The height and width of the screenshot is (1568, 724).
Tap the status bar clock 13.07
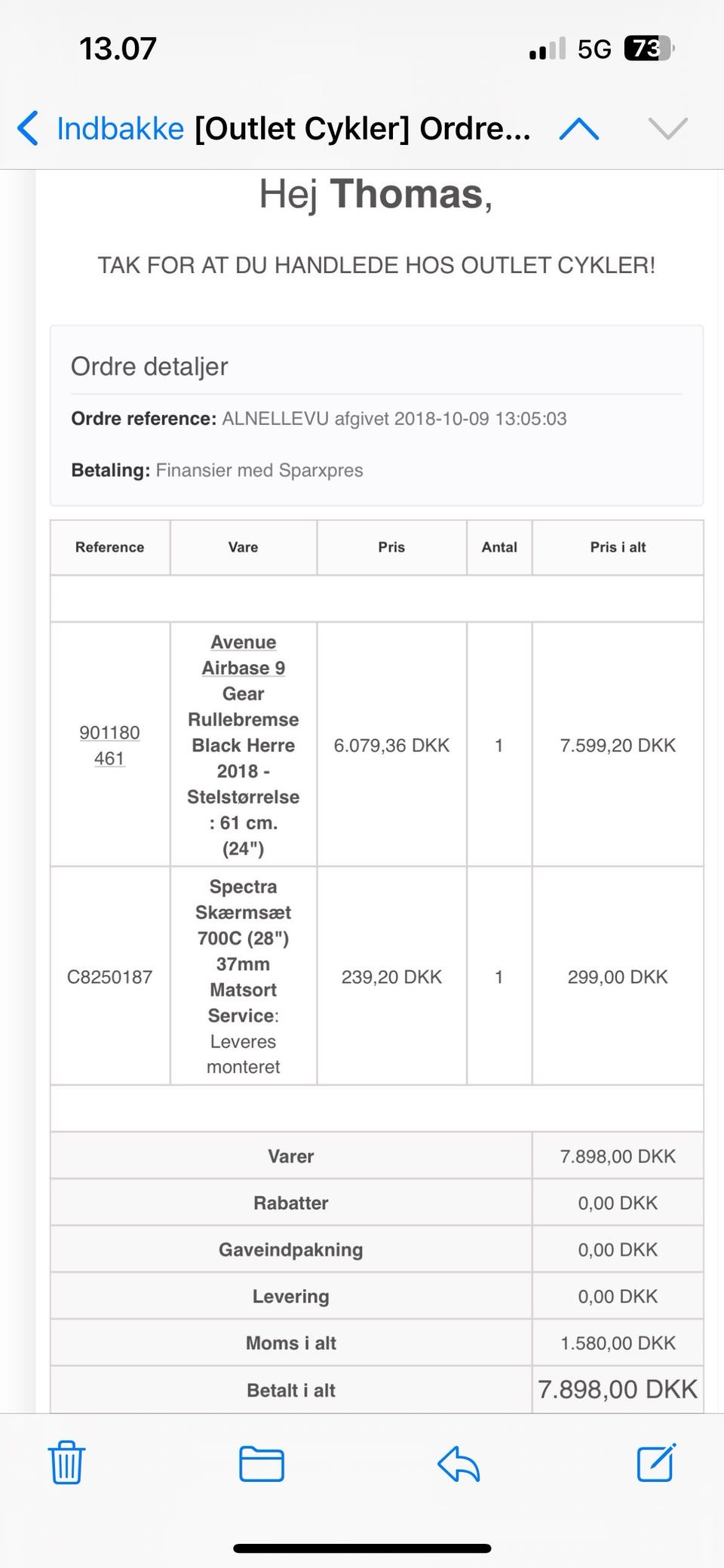tap(118, 49)
